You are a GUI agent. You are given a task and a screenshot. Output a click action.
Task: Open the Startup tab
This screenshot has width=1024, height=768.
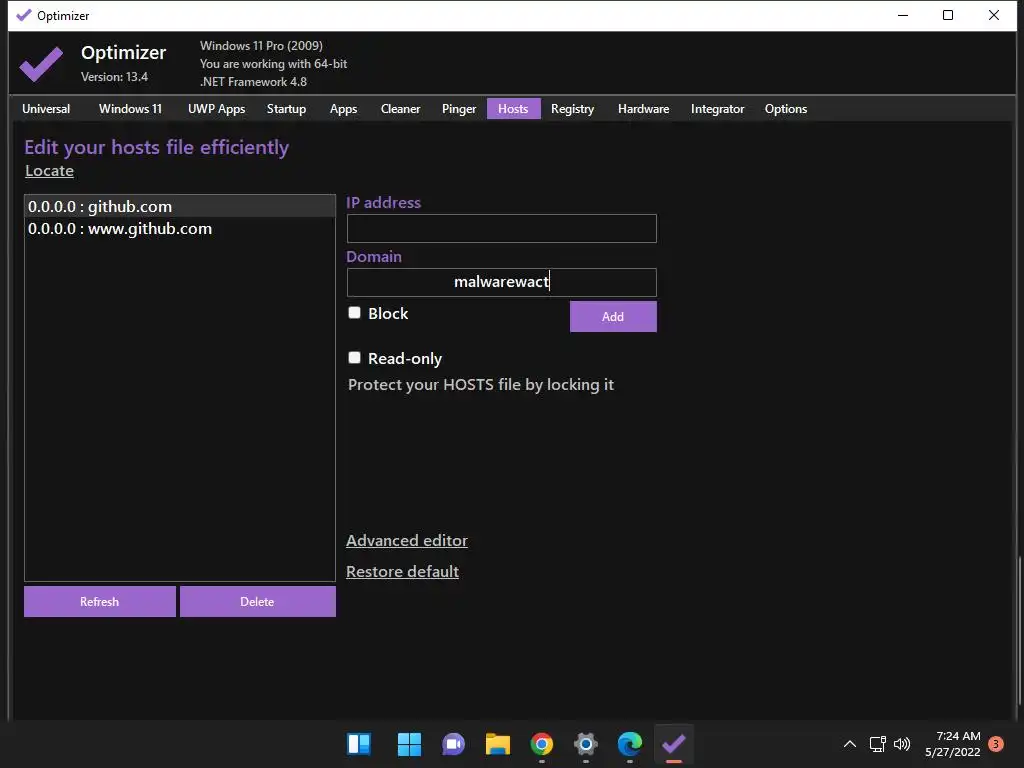pos(287,109)
